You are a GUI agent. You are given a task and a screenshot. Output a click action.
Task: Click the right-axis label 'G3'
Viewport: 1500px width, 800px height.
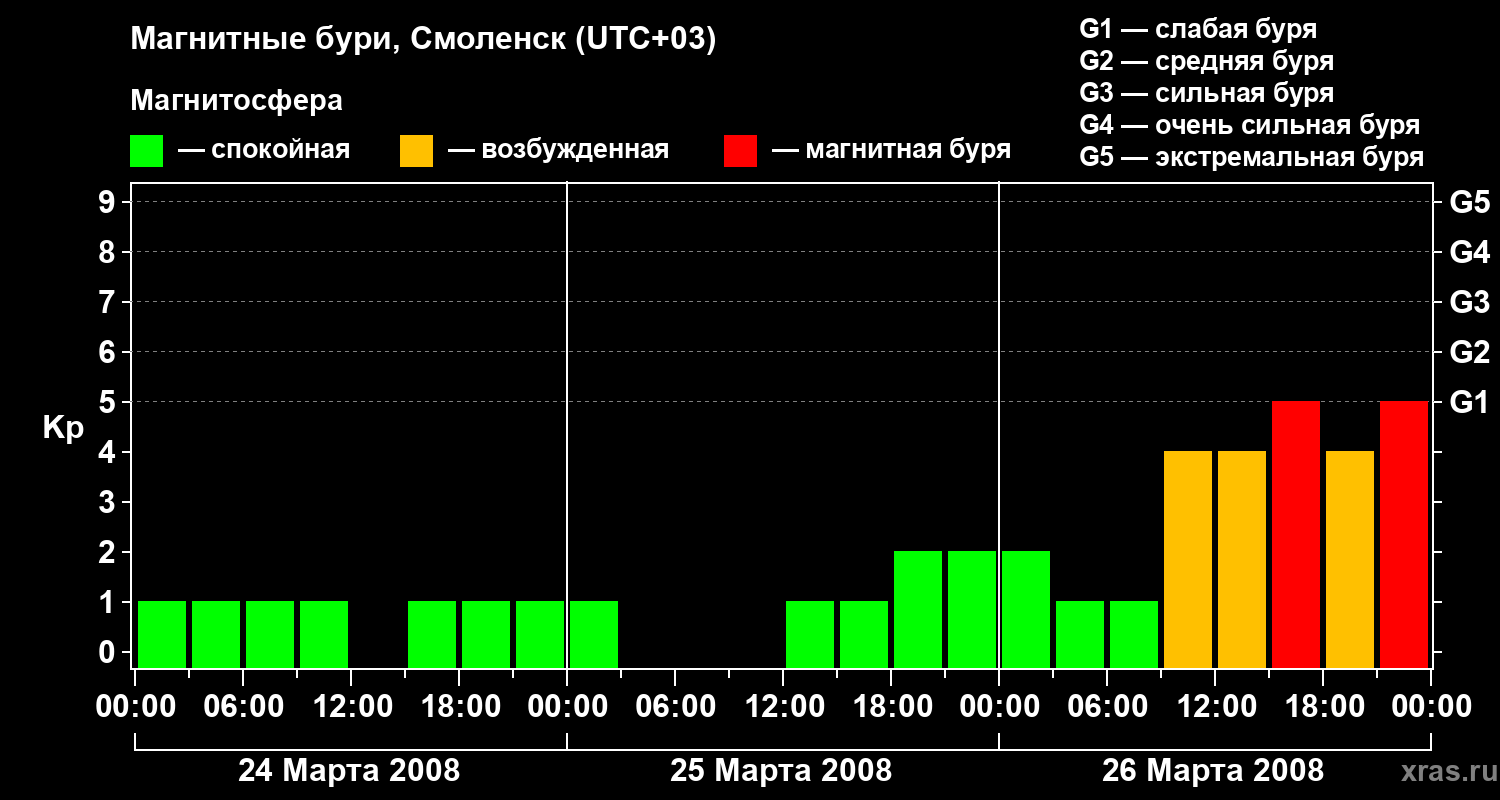click(x=1469, y=302)
